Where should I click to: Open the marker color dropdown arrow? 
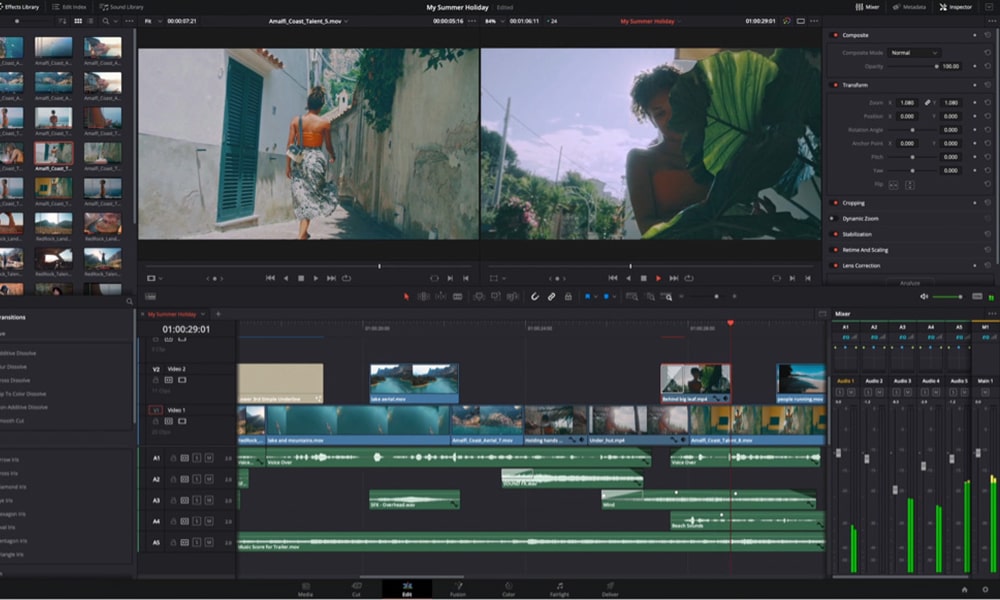point(614,296)
